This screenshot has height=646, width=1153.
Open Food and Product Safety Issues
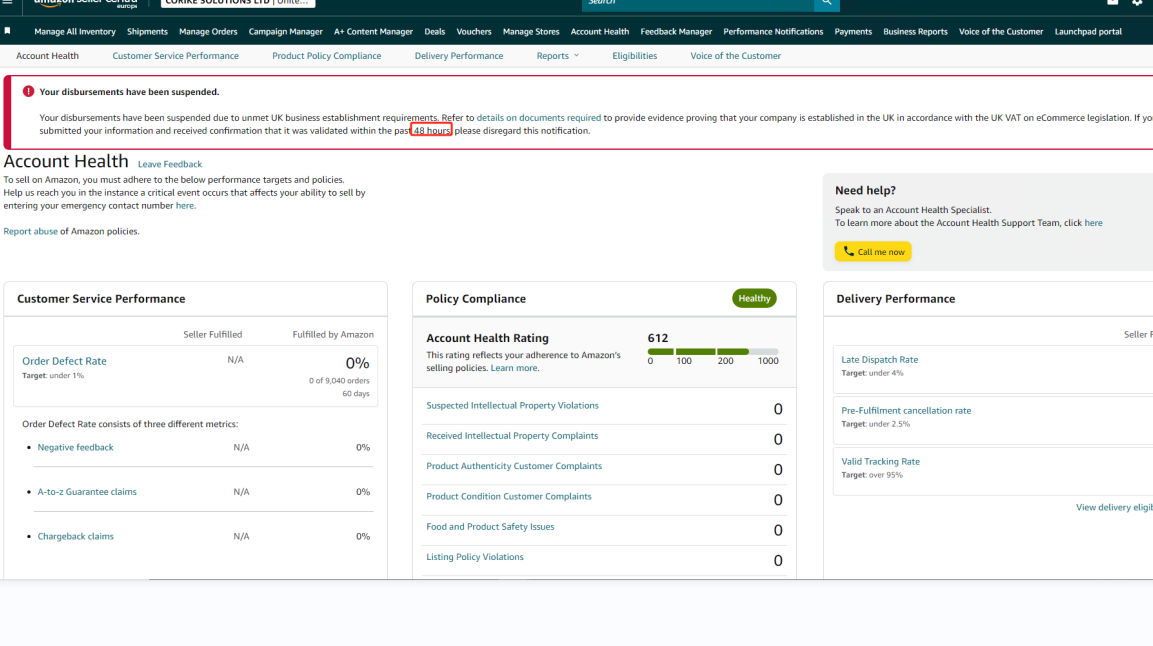tap(490, 527)
